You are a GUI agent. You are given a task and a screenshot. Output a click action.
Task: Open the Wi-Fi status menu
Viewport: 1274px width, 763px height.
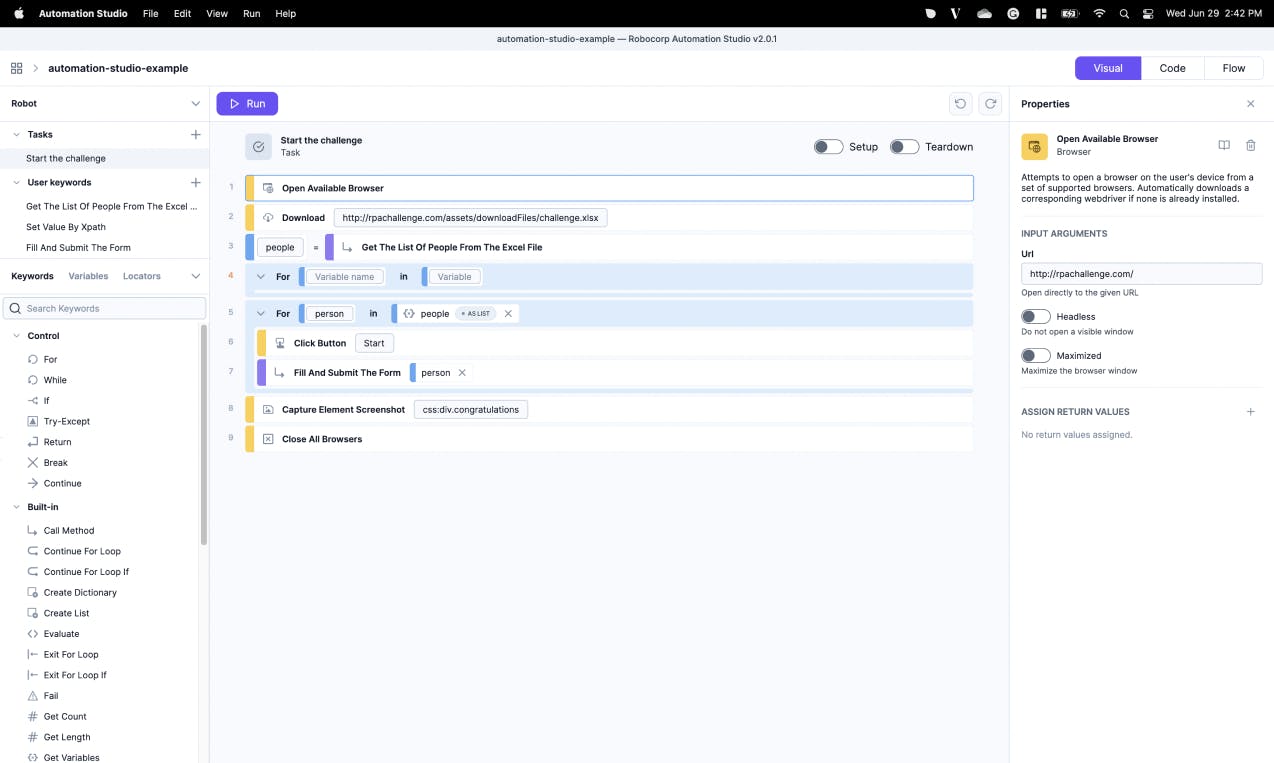point(1099,14)
